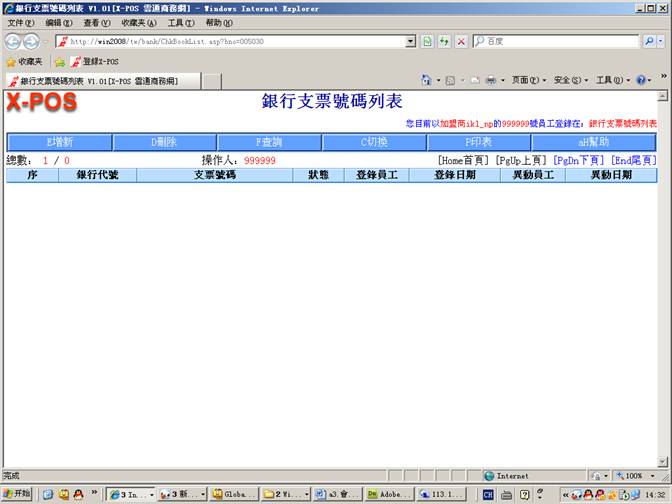Click the search magnifier icon

point(649,41)
